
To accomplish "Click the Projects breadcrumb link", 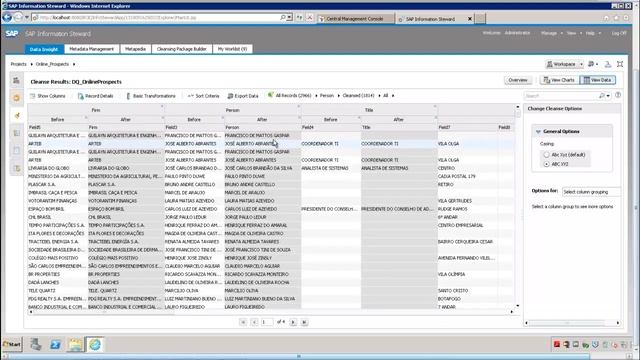I will (18, 64).
